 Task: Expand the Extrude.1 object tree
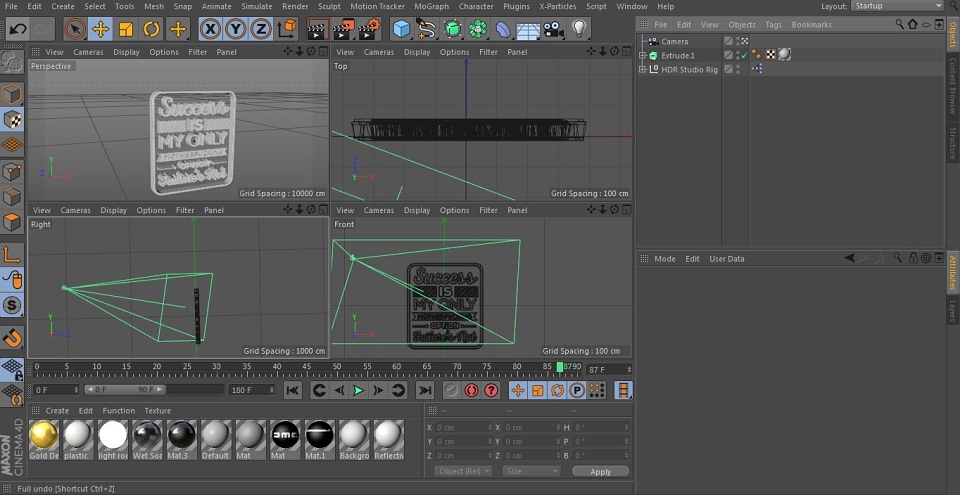pos(642,55)
